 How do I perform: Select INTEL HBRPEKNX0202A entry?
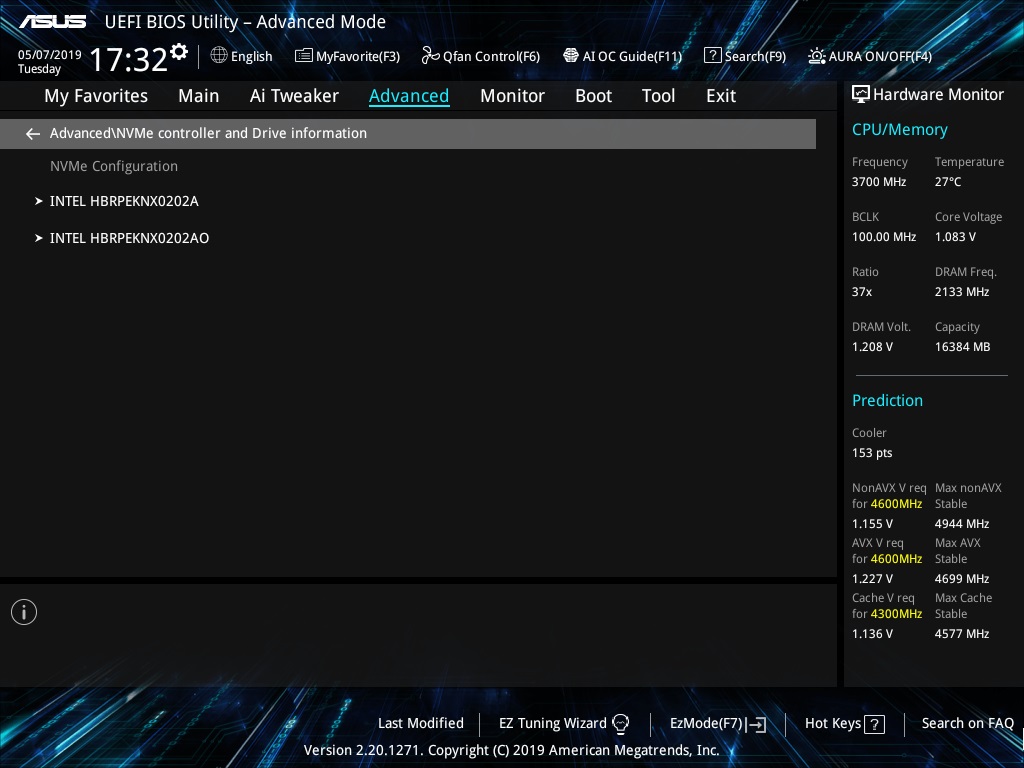click(x=124, y=201)
